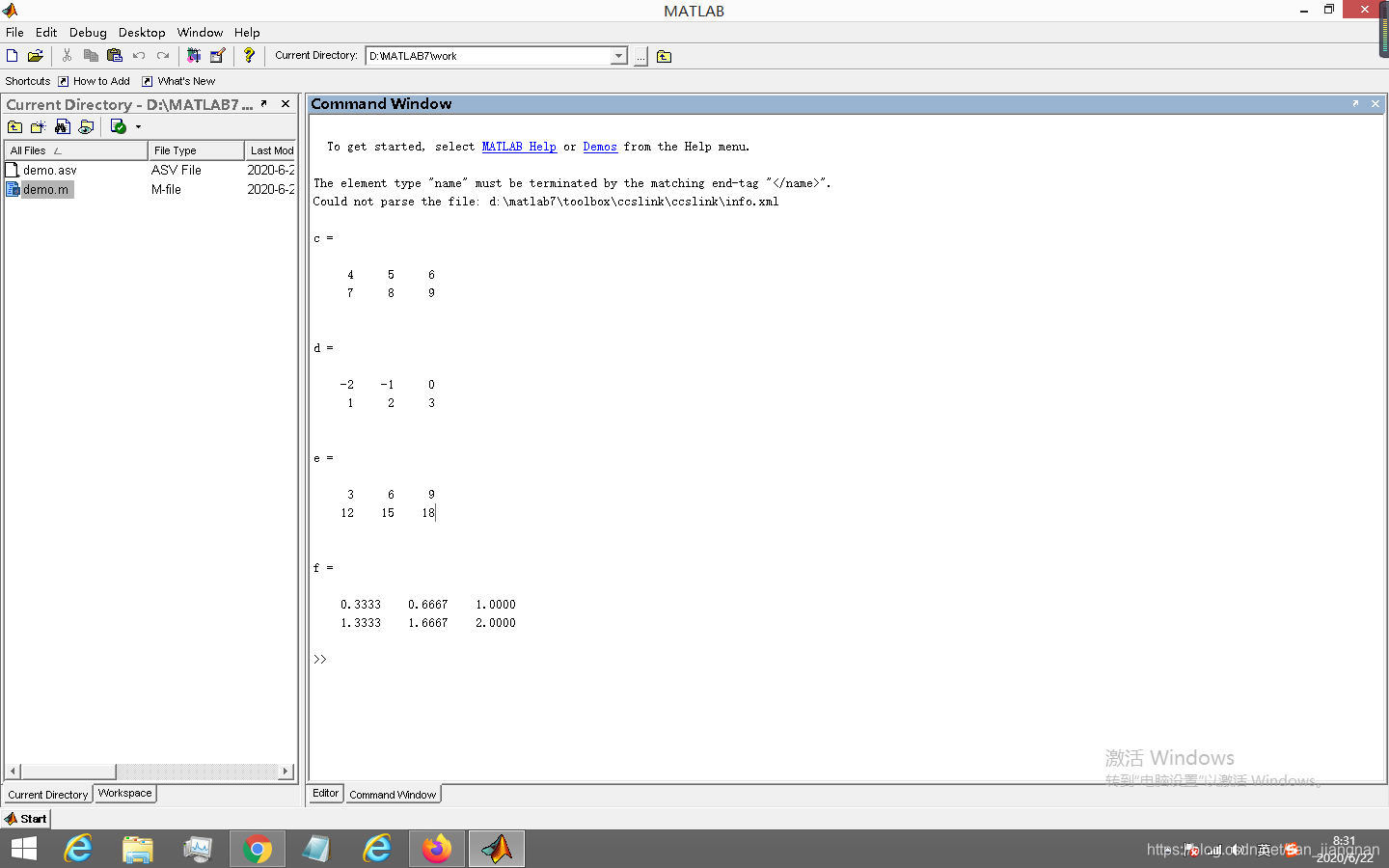
Task: Switch to Command Window tab
Action: (x=393, y=795)
